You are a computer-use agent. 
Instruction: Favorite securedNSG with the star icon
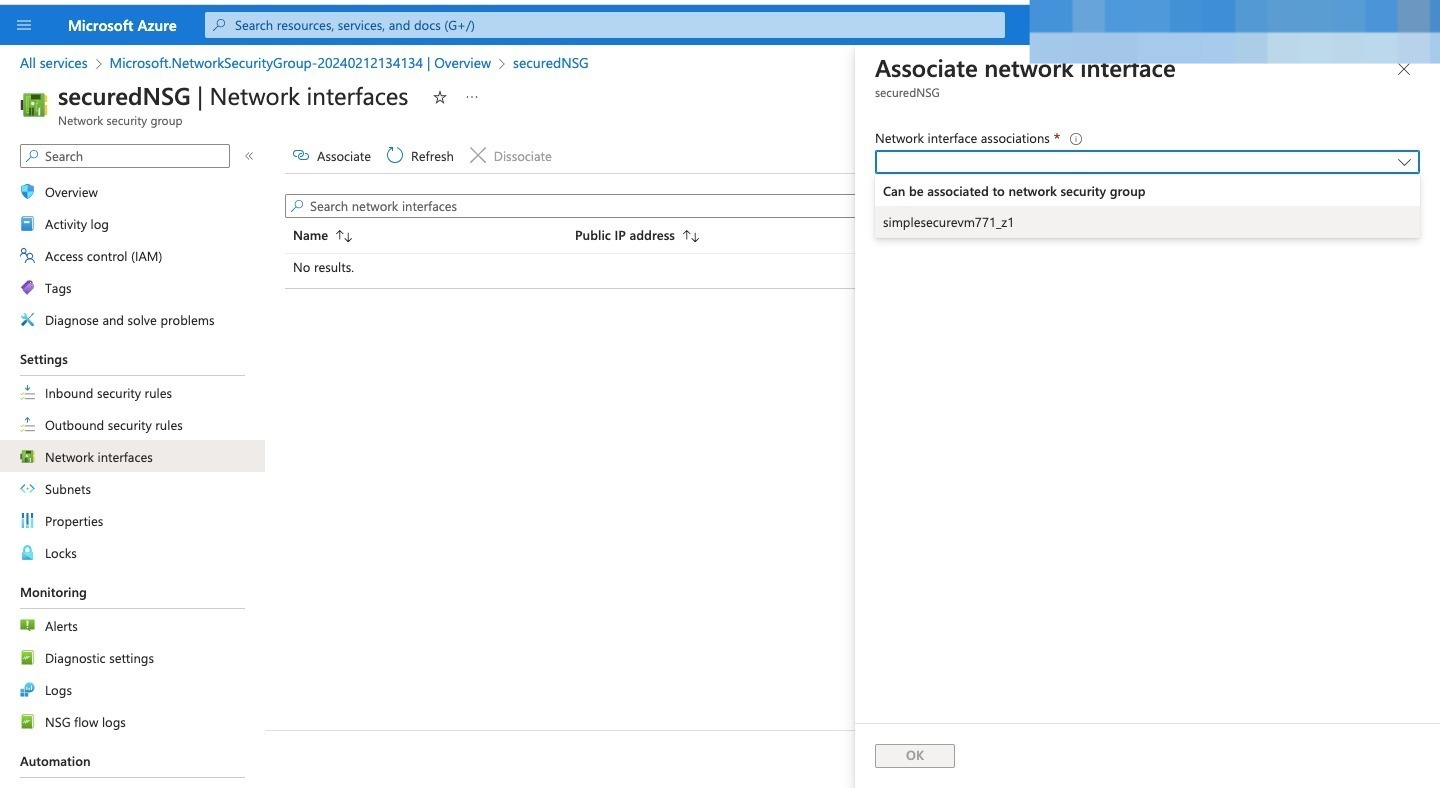tap(440, 97)
